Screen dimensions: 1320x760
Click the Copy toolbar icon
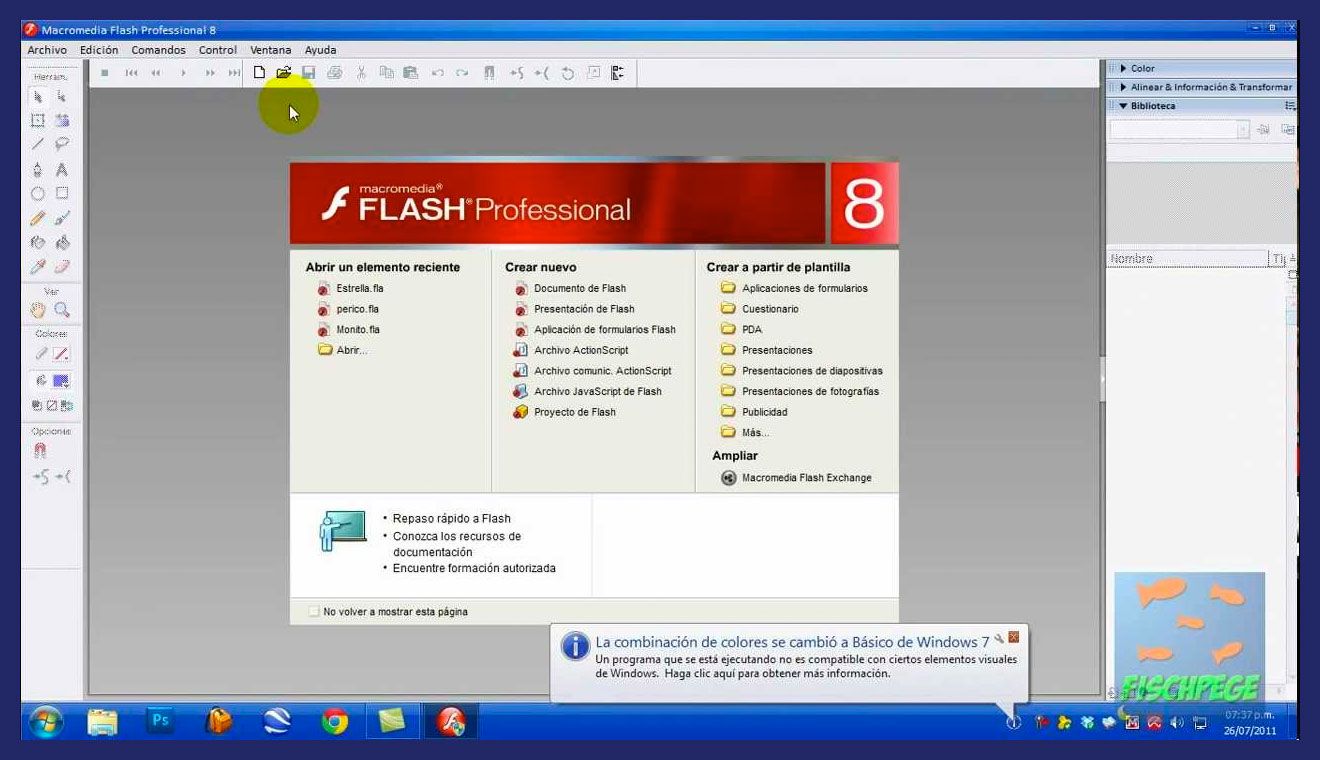(x=386, y=72)
